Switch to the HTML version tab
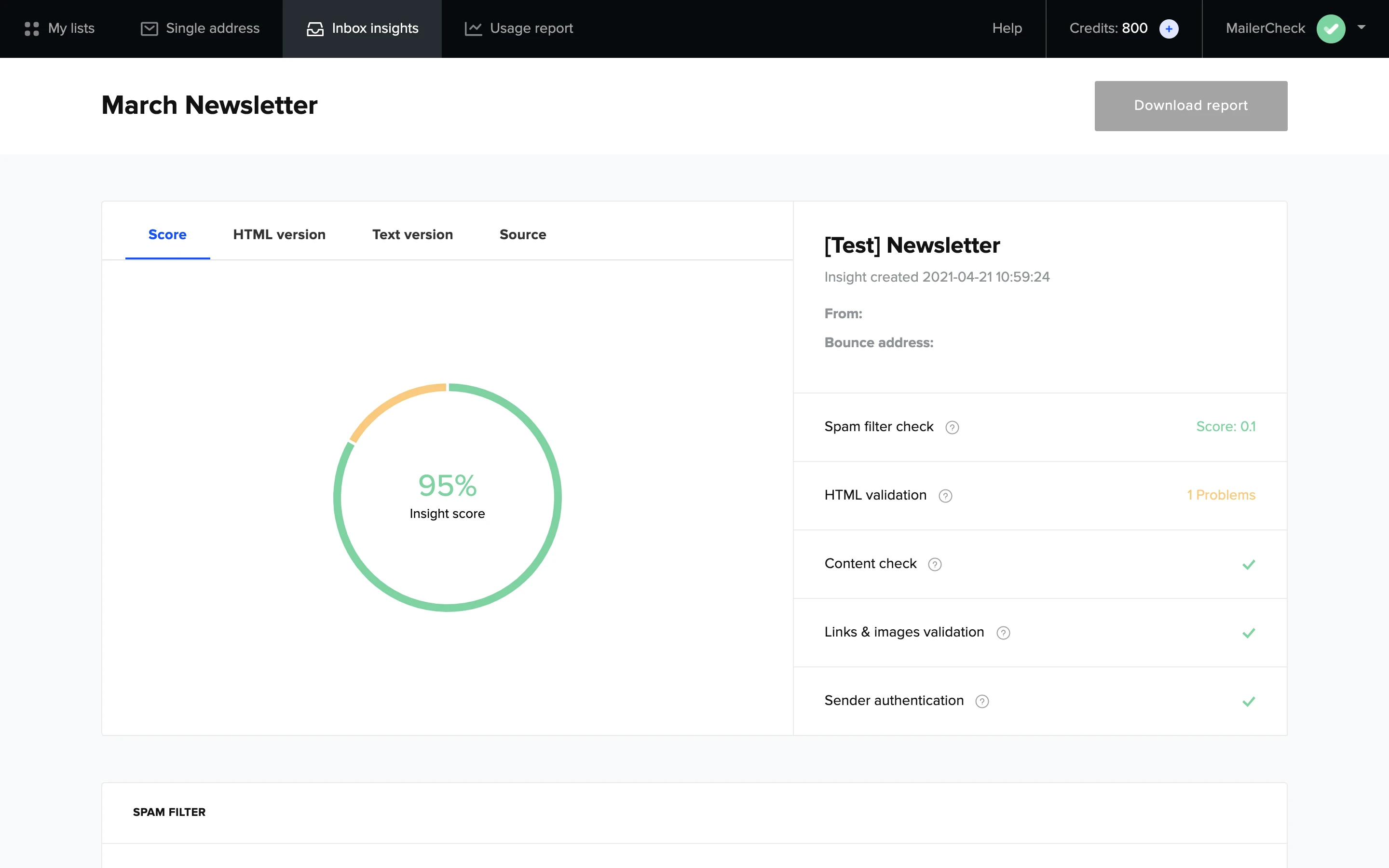The height and width of the screenshot is (868, 1389). [x=279, y=235]
